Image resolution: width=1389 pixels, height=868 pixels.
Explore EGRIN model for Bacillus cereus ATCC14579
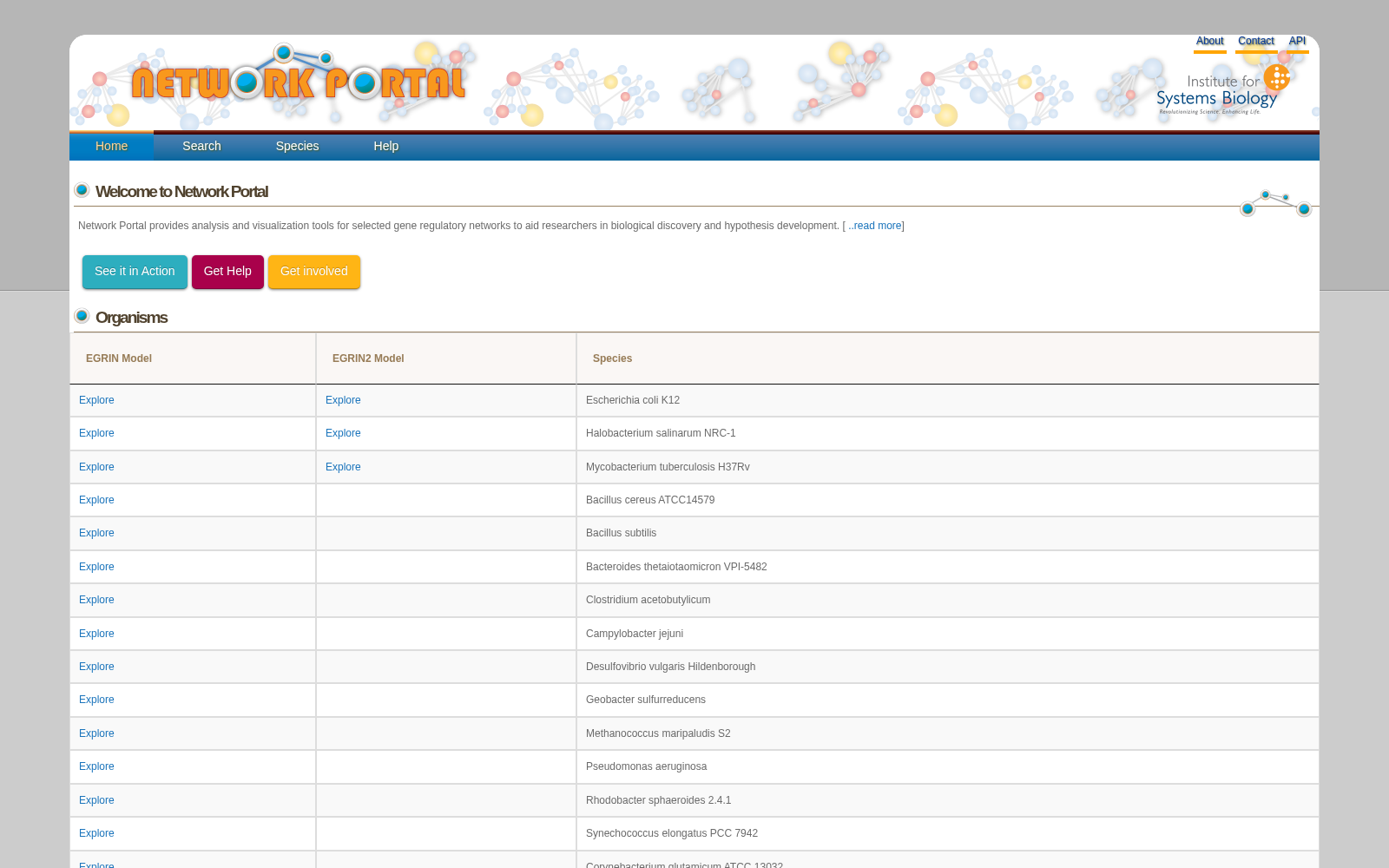click(x=96, y=500)
